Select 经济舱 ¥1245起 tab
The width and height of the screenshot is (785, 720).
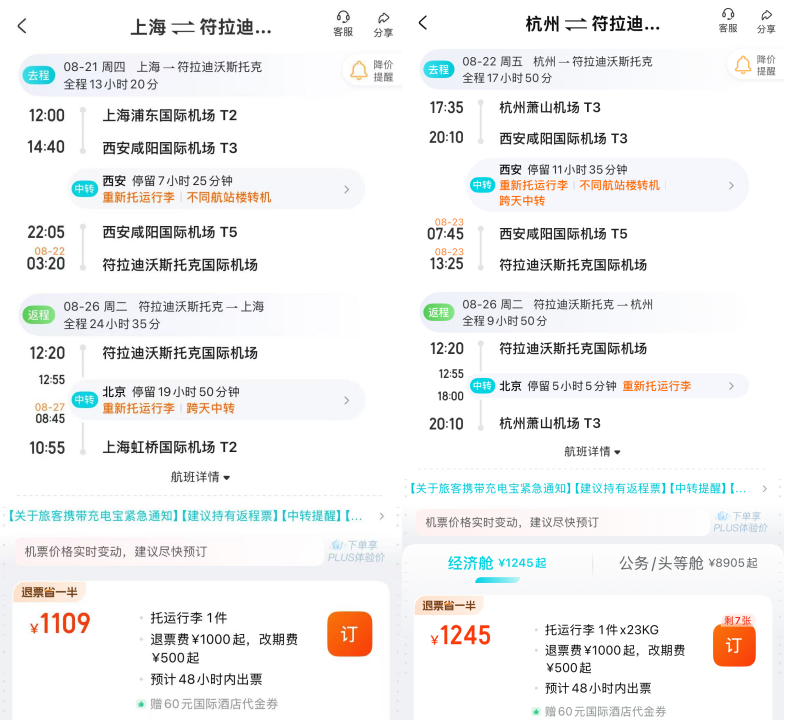click(x=497, y=563)
